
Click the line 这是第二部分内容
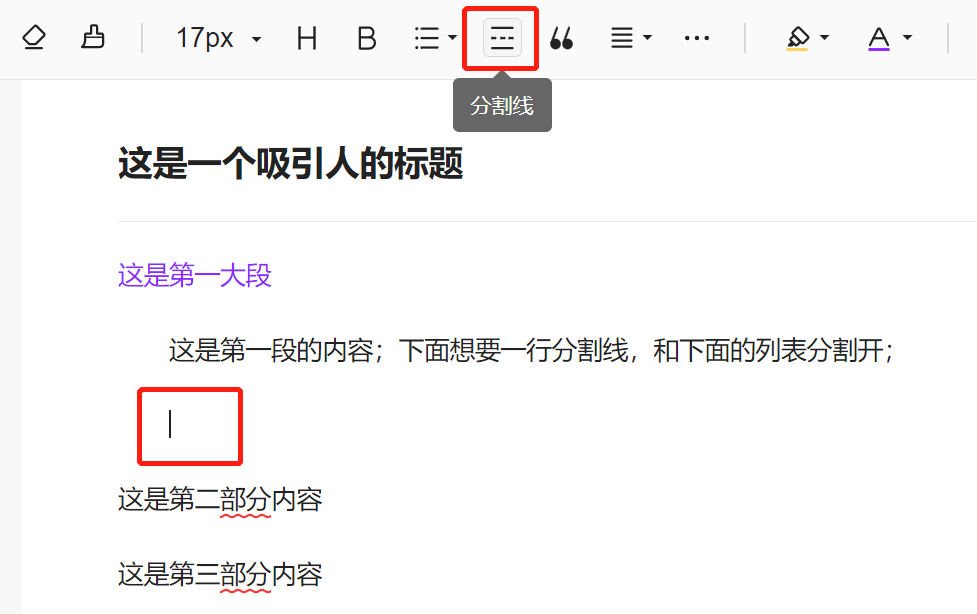(220, 500)
